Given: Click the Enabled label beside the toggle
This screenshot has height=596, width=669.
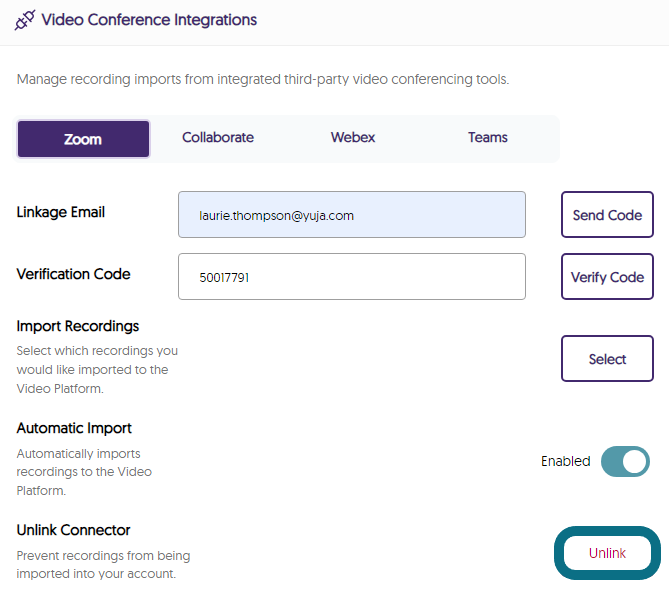Looking at the screenshot, I should (566, 461).
